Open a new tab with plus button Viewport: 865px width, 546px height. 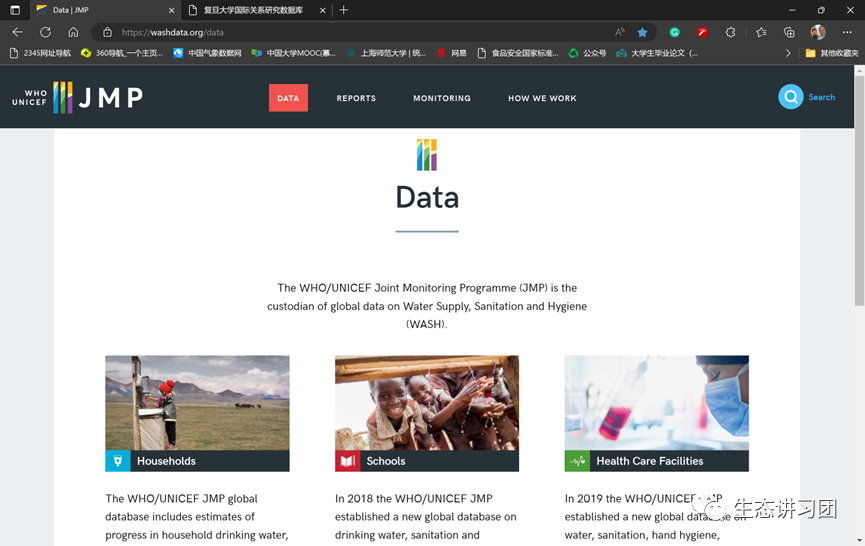click(x=344, y=10)
